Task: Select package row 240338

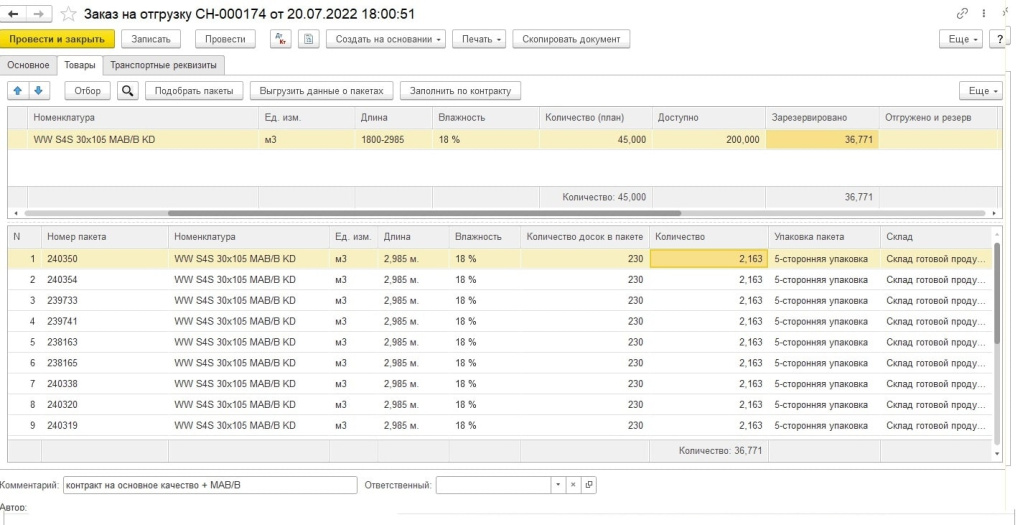Action: [500, 384]
